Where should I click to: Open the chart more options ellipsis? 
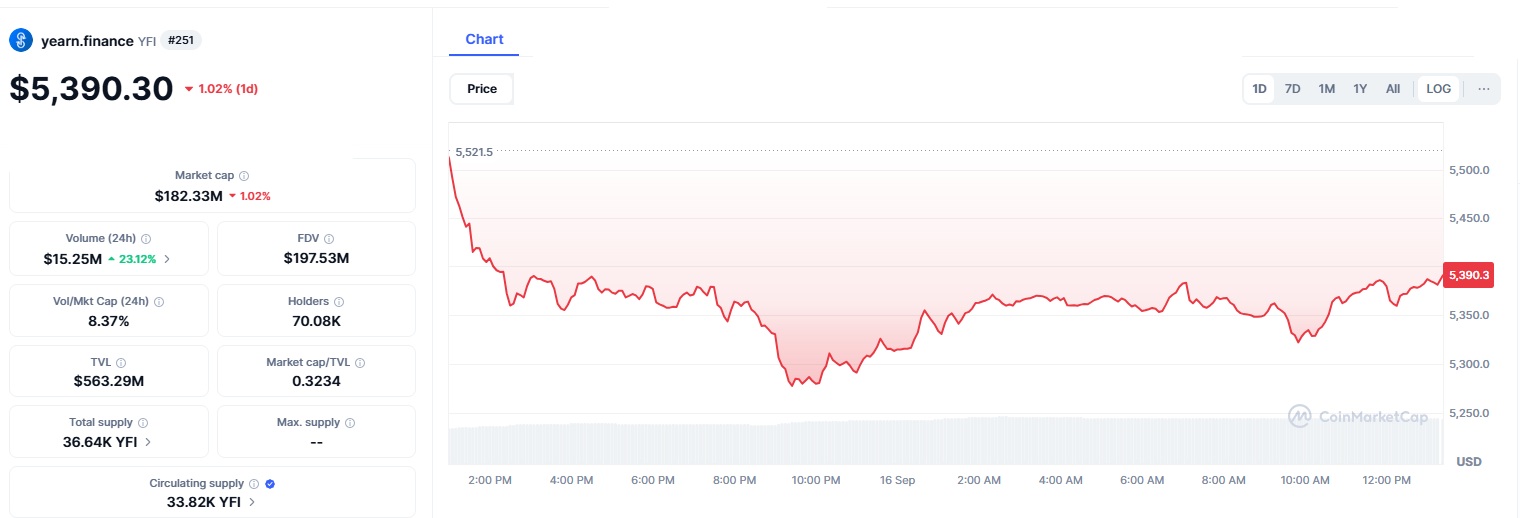pos(1484,89)
